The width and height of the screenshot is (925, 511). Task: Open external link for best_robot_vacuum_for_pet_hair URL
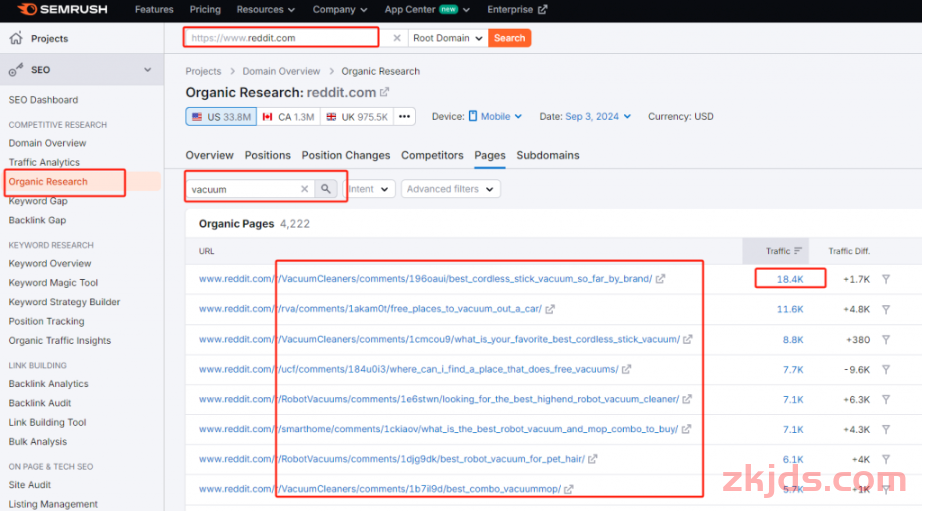pyautogui.click(x=593, y=459)
